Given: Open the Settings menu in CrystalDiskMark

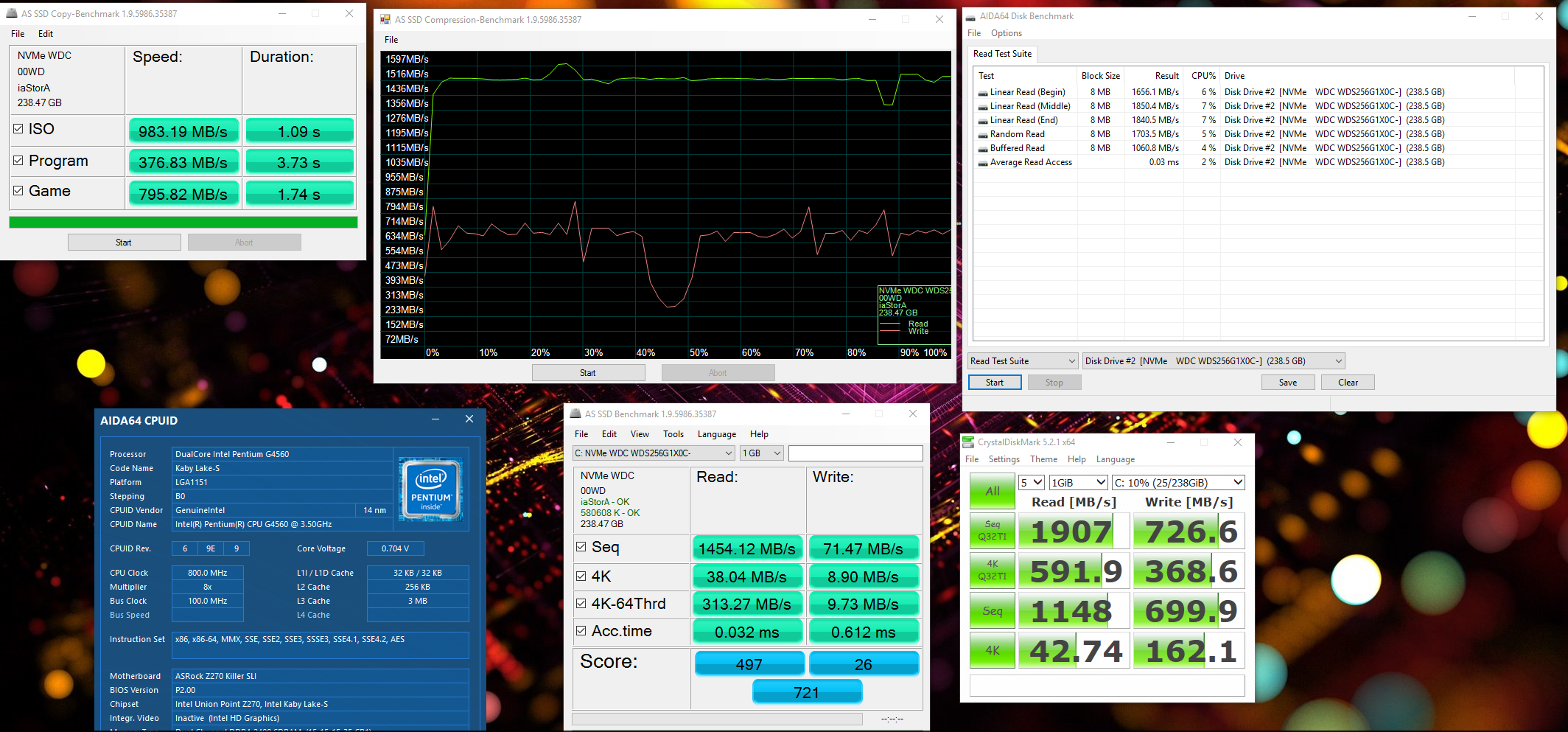Looking at the screenshot, I should [1004, 459].
